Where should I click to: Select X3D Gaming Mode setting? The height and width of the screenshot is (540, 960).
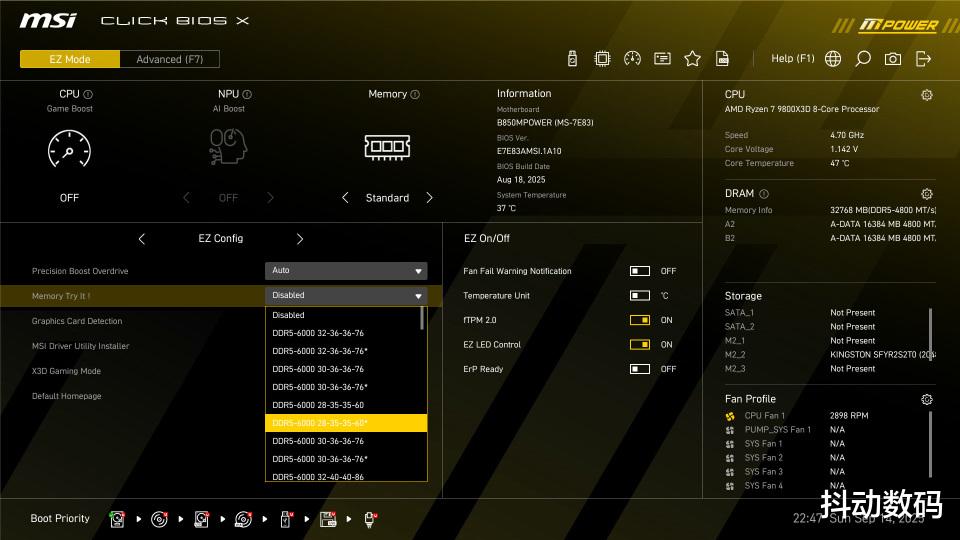(x=66, y=371)
